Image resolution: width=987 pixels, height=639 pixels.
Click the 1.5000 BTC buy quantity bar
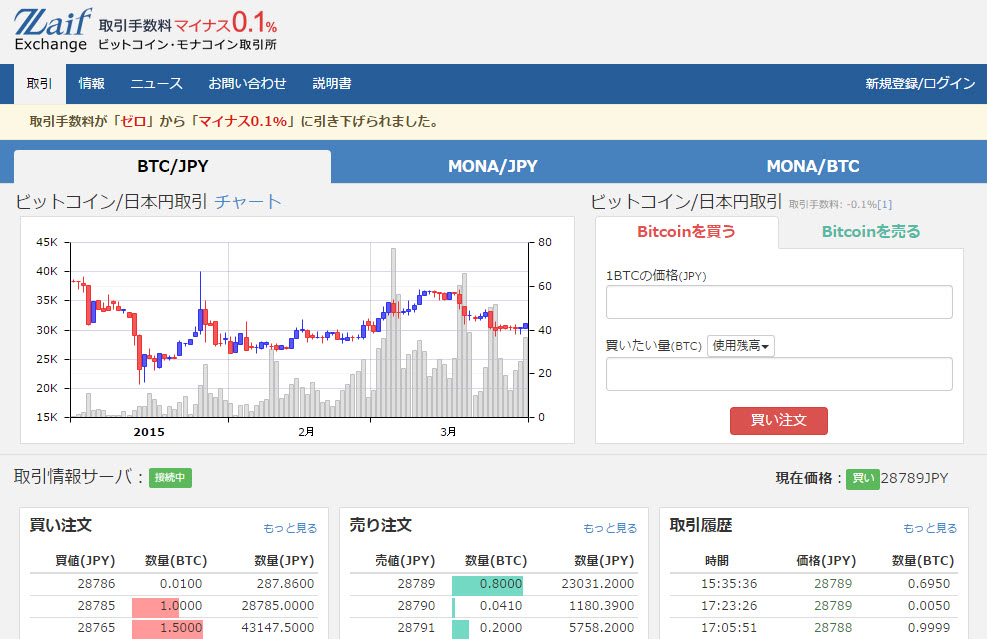pyautogui.click(x=167, y=629)
